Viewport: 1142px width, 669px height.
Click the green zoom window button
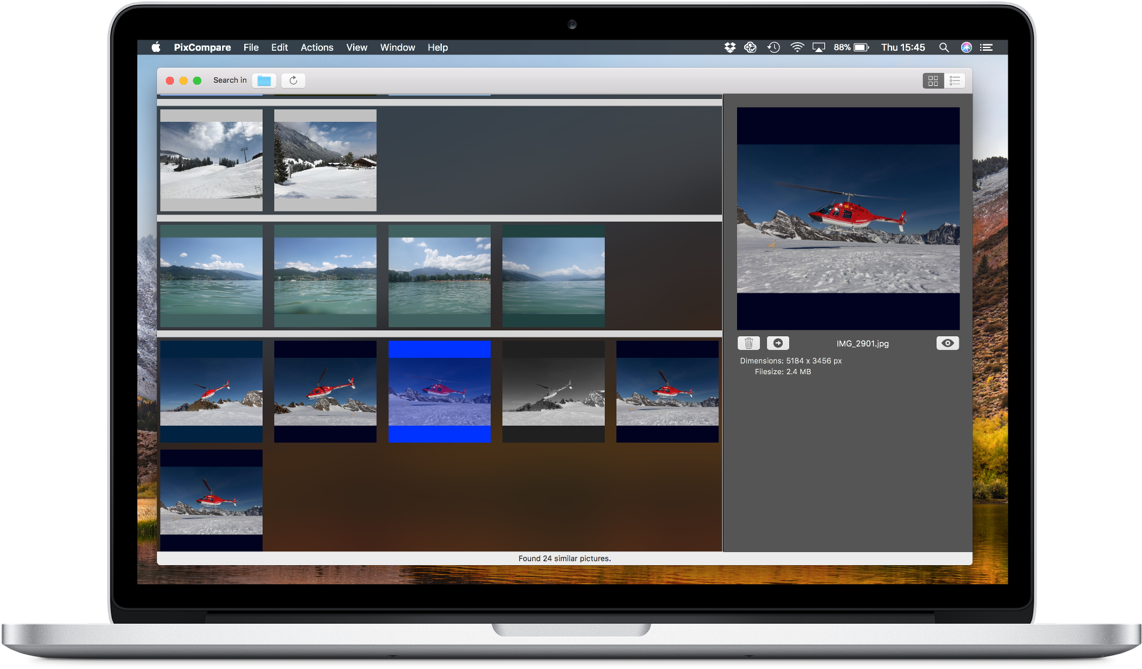coord(197,80)
